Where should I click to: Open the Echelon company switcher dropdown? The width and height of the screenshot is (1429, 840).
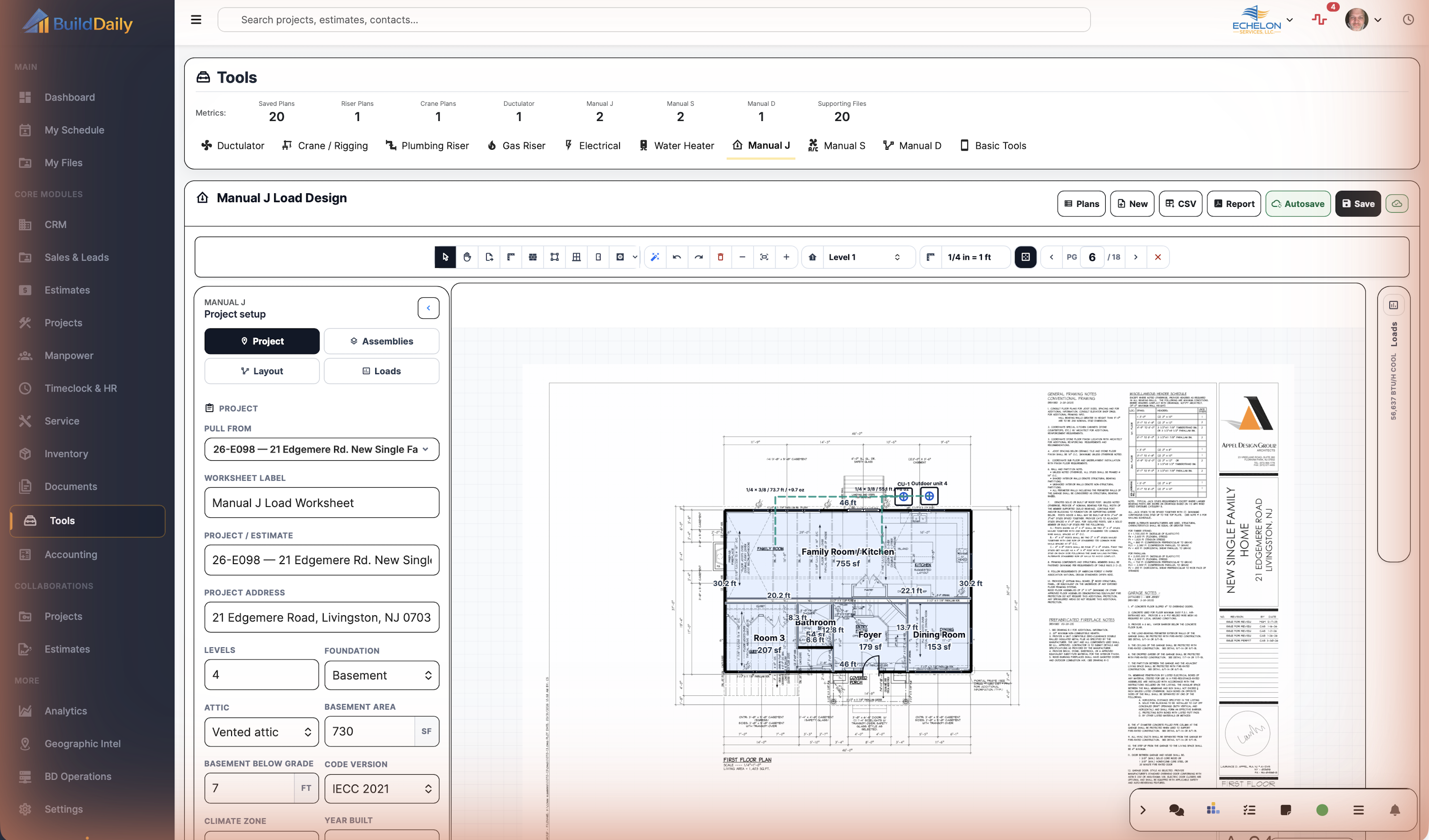[1262, 20]
